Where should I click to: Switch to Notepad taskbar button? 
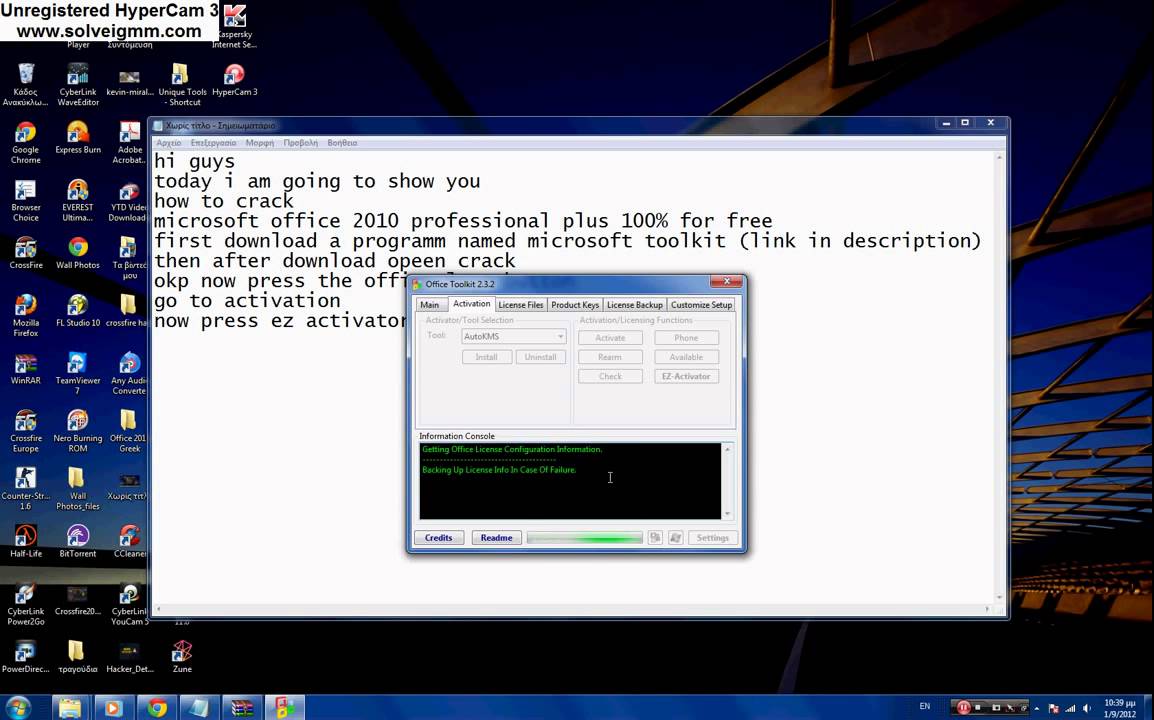[199, 707]
